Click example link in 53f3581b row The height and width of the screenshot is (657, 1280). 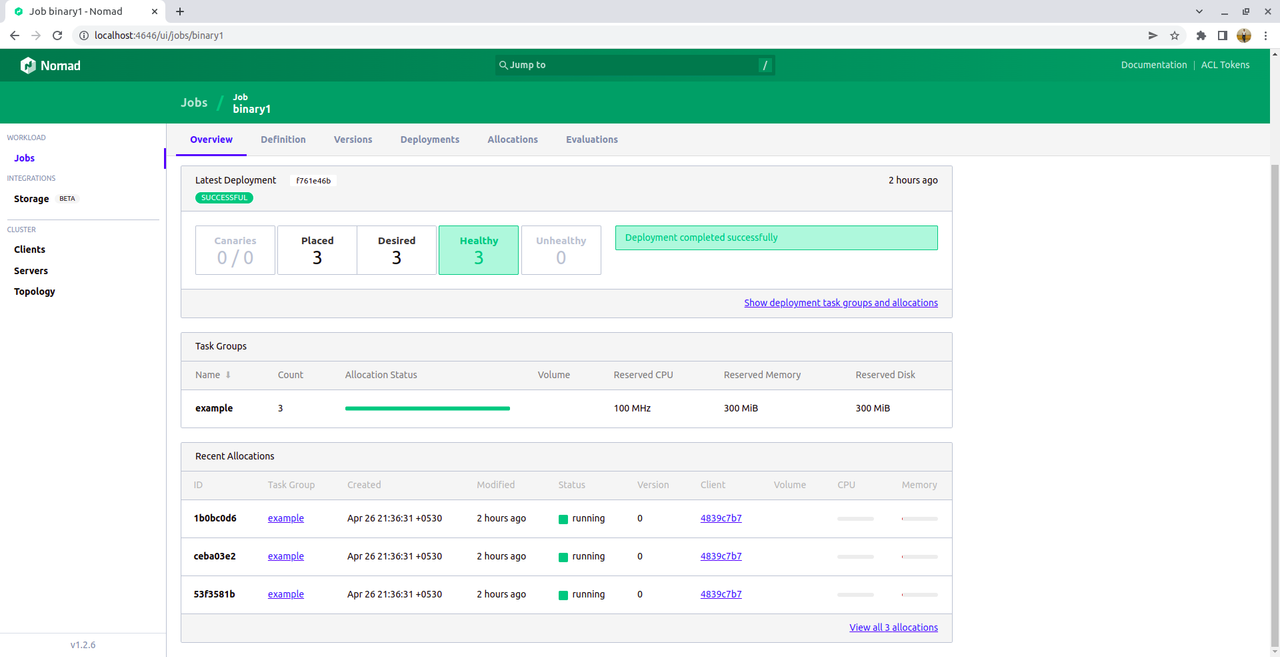coord(286,594)
